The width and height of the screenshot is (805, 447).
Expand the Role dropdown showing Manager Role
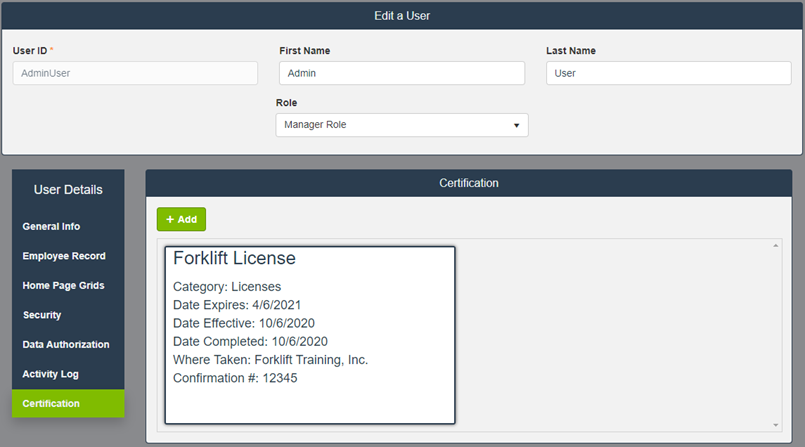(x=402, y=125)
